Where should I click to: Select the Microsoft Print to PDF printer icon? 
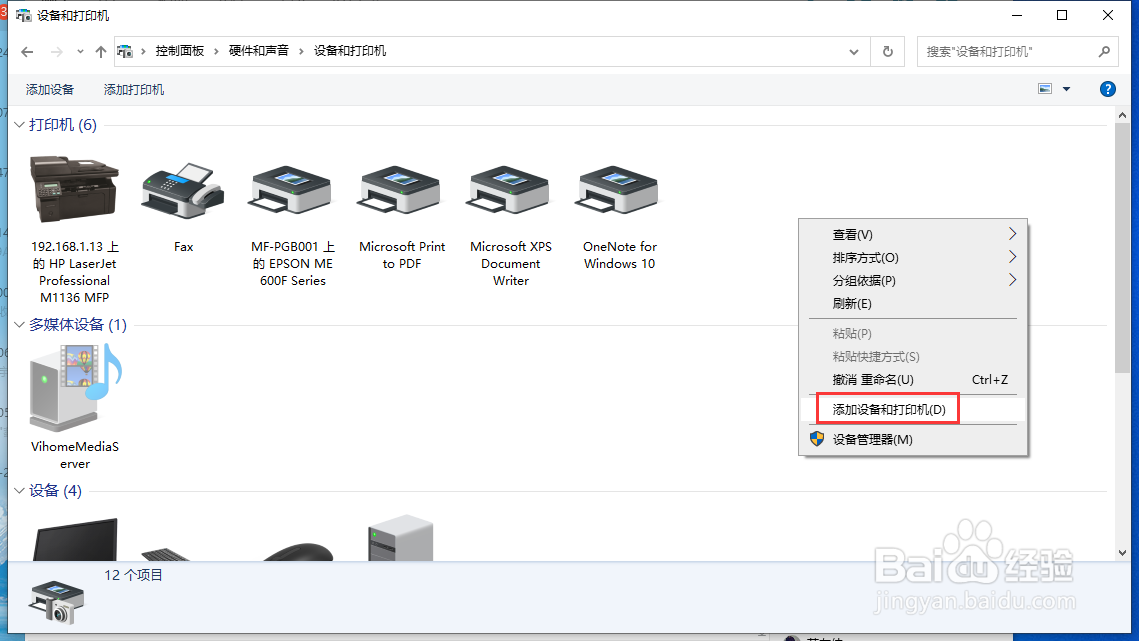tap(401, 190)
